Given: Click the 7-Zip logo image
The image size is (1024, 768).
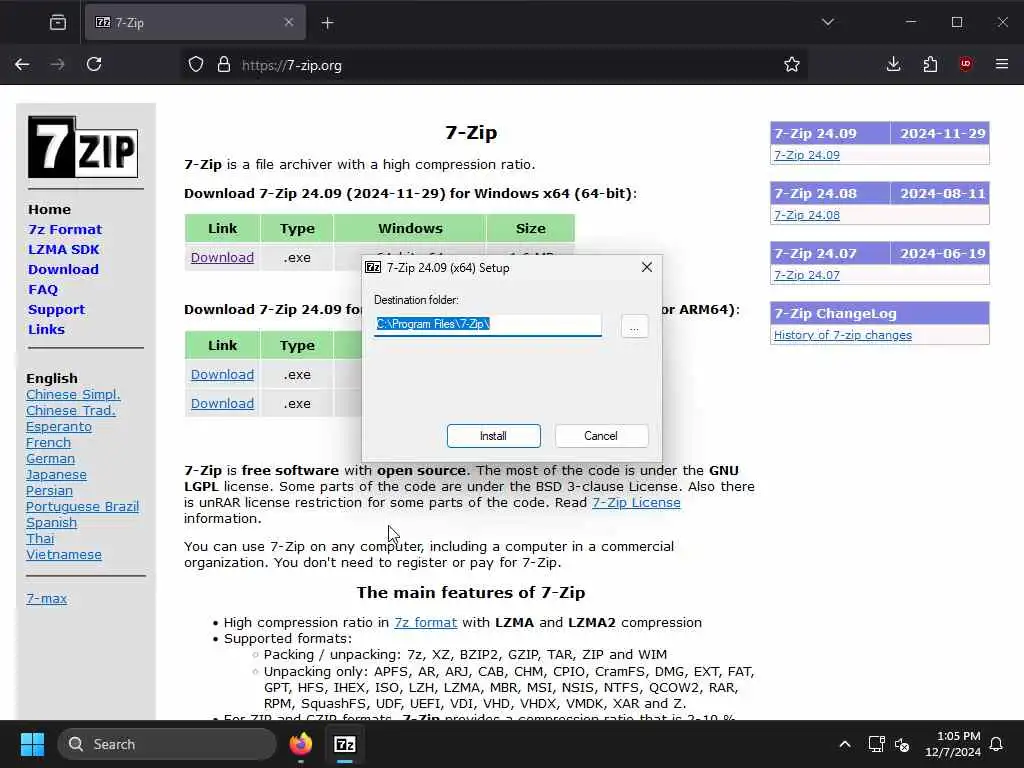Looking at the screenshot, I should coord(83,147).
